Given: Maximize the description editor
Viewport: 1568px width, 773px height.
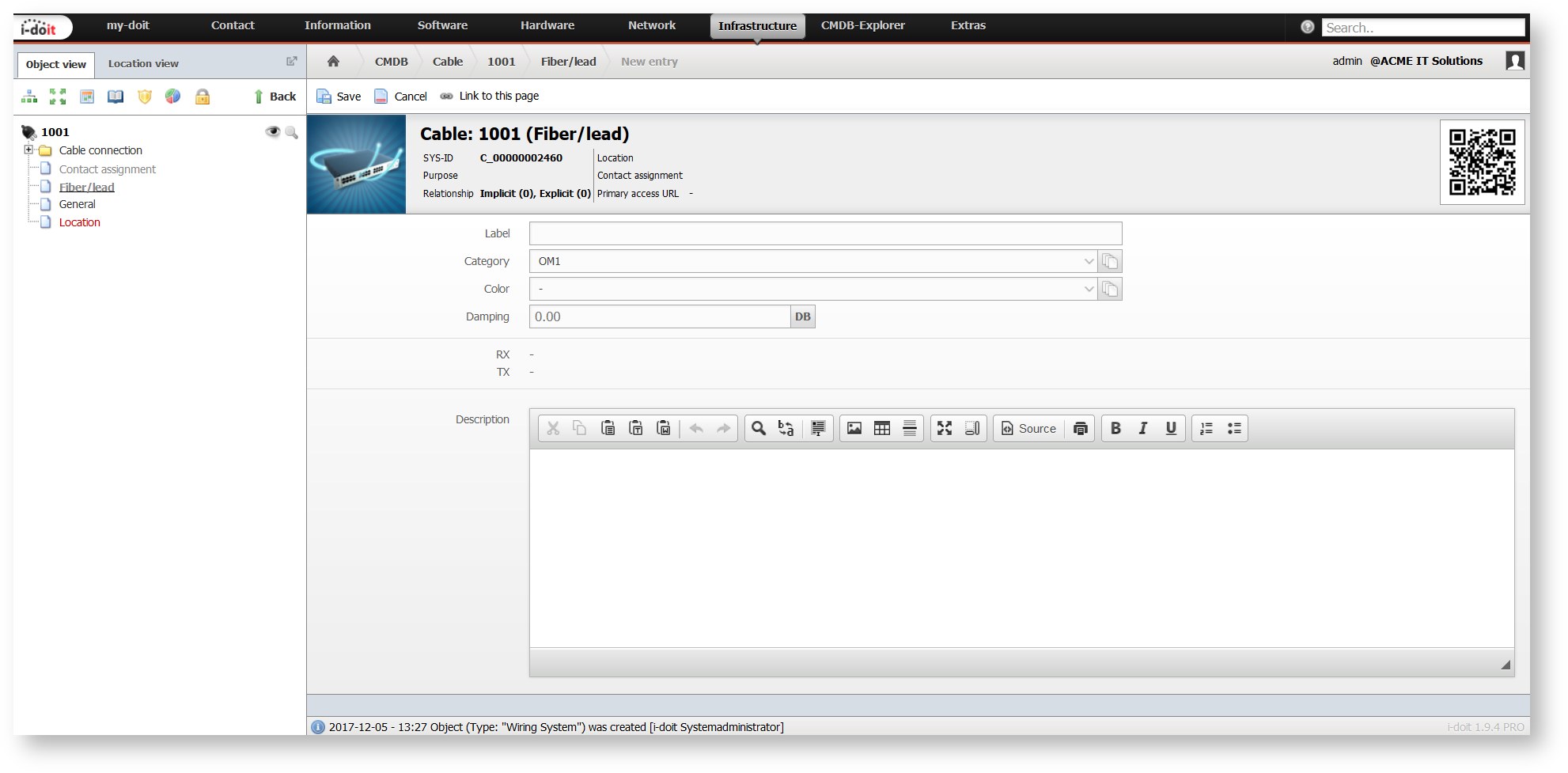Looking at the screenshot, I should (x=945, y=428).
